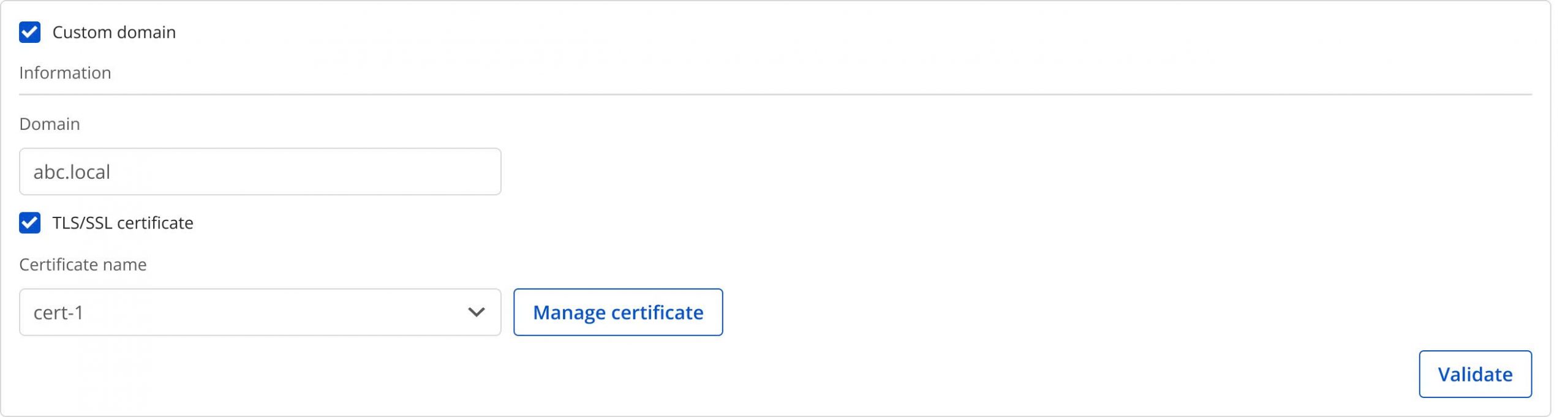Click the chevron arrow beside cert-1
Viewport: 1568px width, 417px height.
point(476,312)
